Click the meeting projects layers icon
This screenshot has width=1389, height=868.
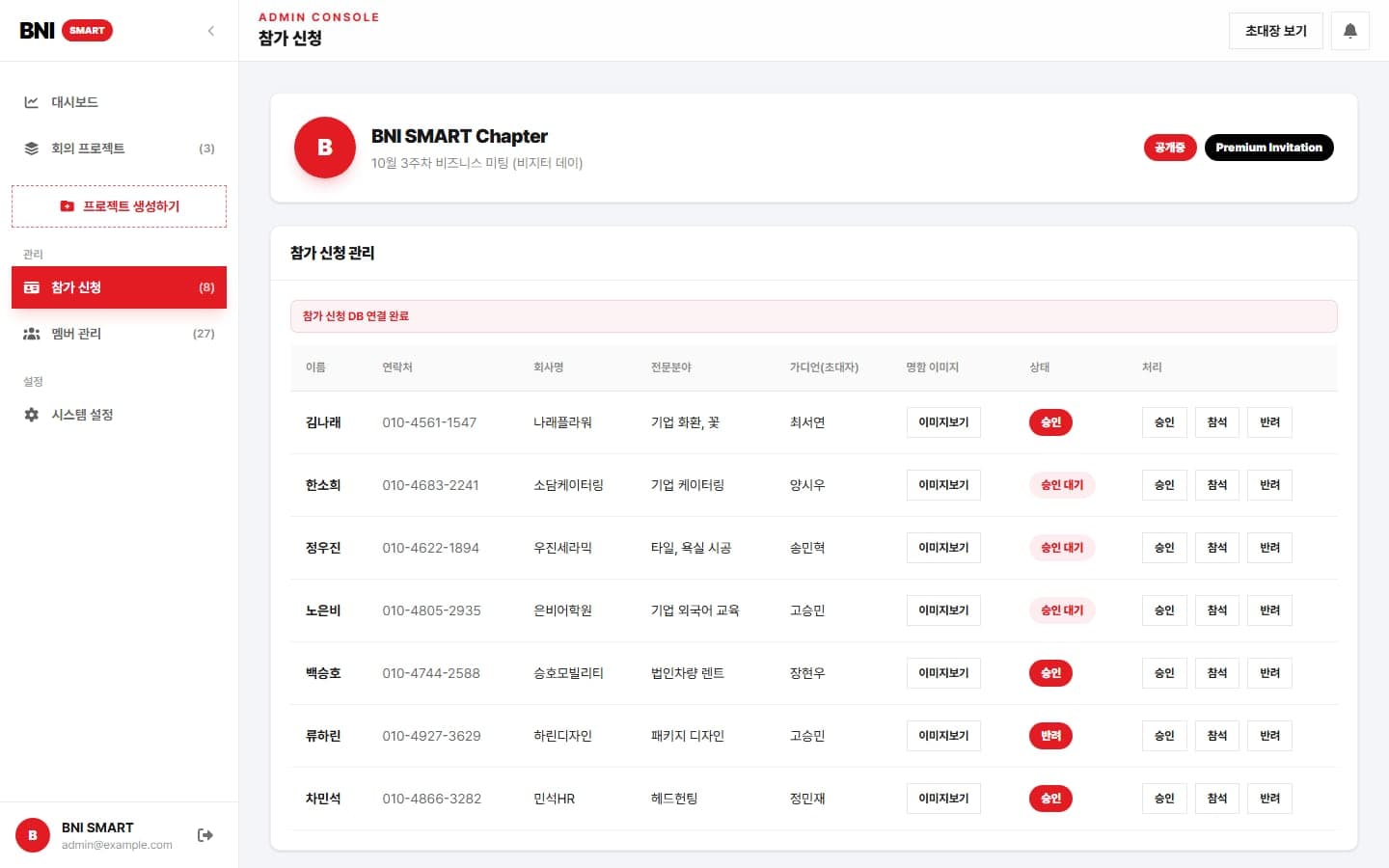[32, 149]
